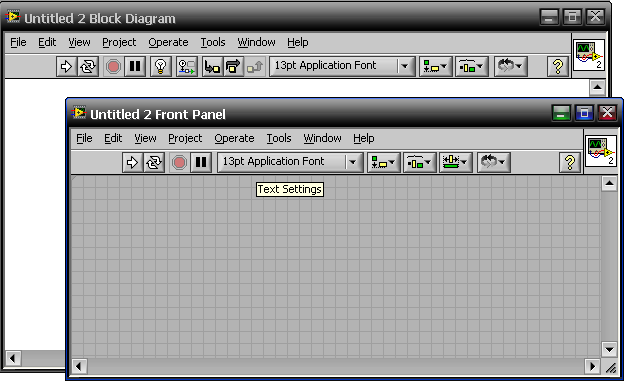The height and width of the screenshot is (381, 626).
Task: Click Step Into button in Block Diagram
Action: coord(212,66)
